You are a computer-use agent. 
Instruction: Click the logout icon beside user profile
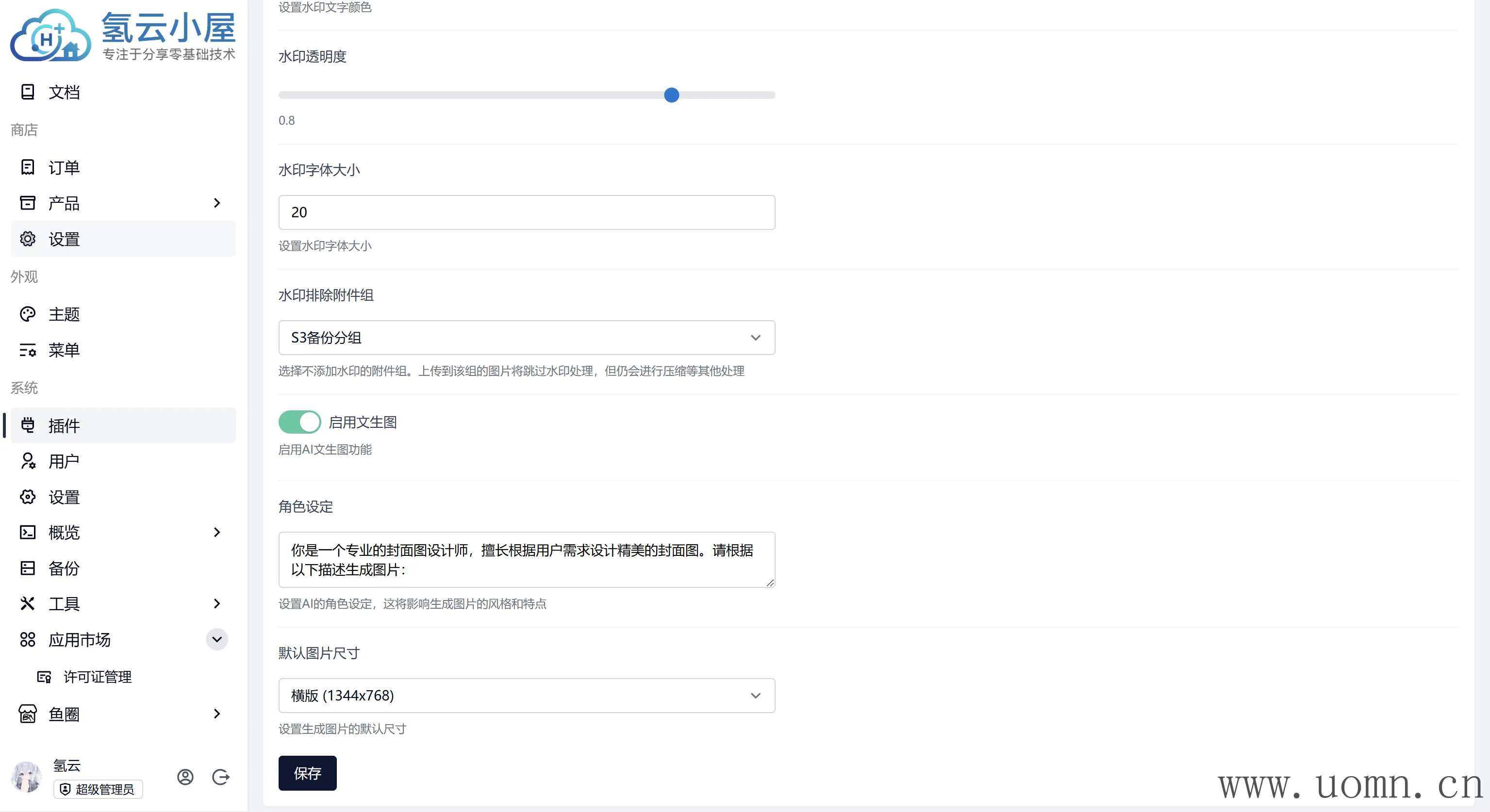221,777
